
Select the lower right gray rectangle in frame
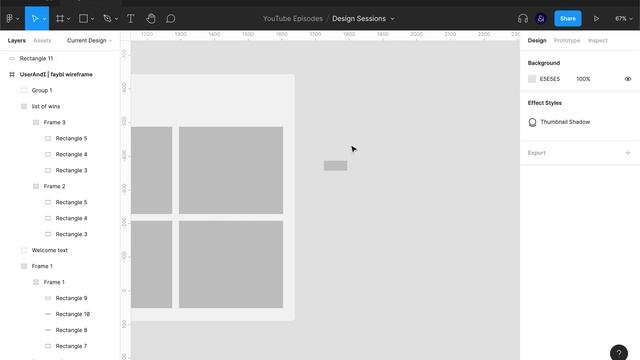(231, 264)
